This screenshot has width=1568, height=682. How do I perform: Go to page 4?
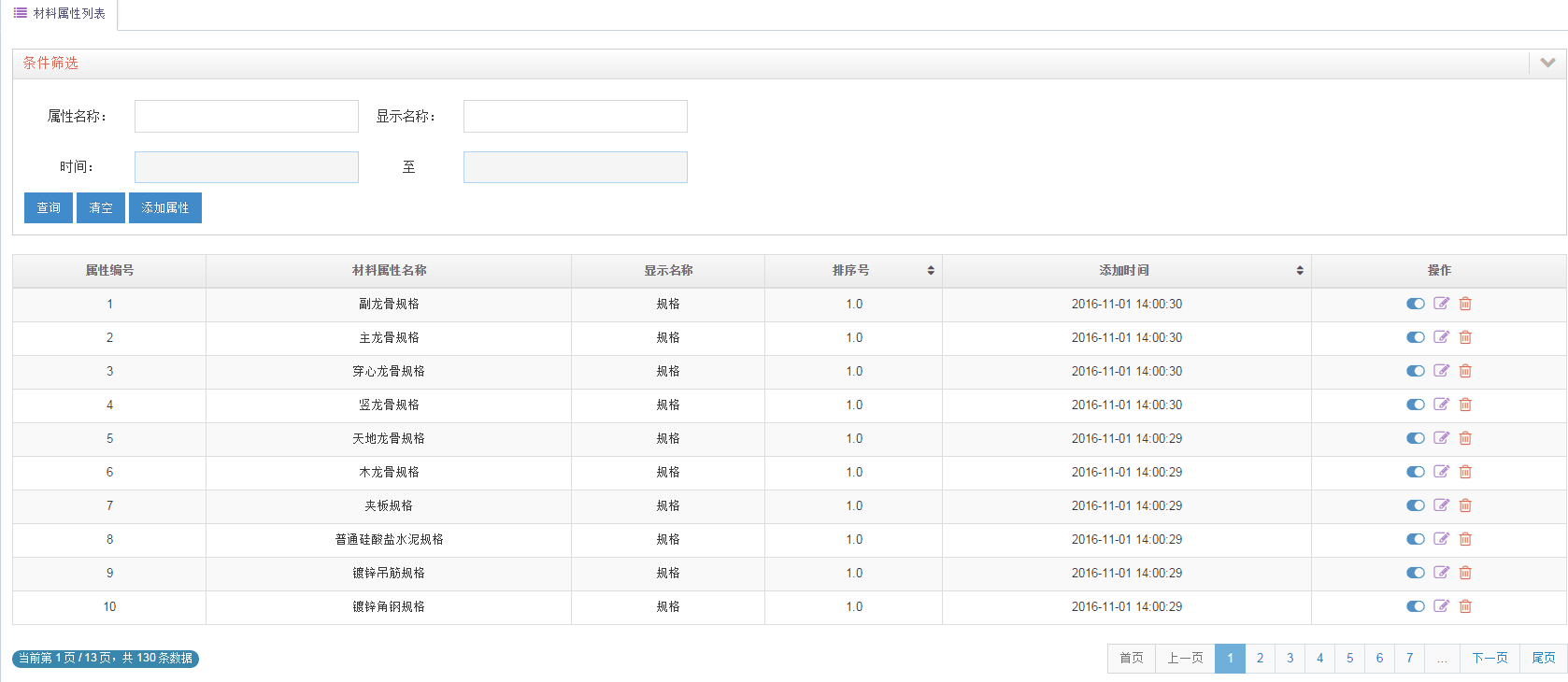1319,658
